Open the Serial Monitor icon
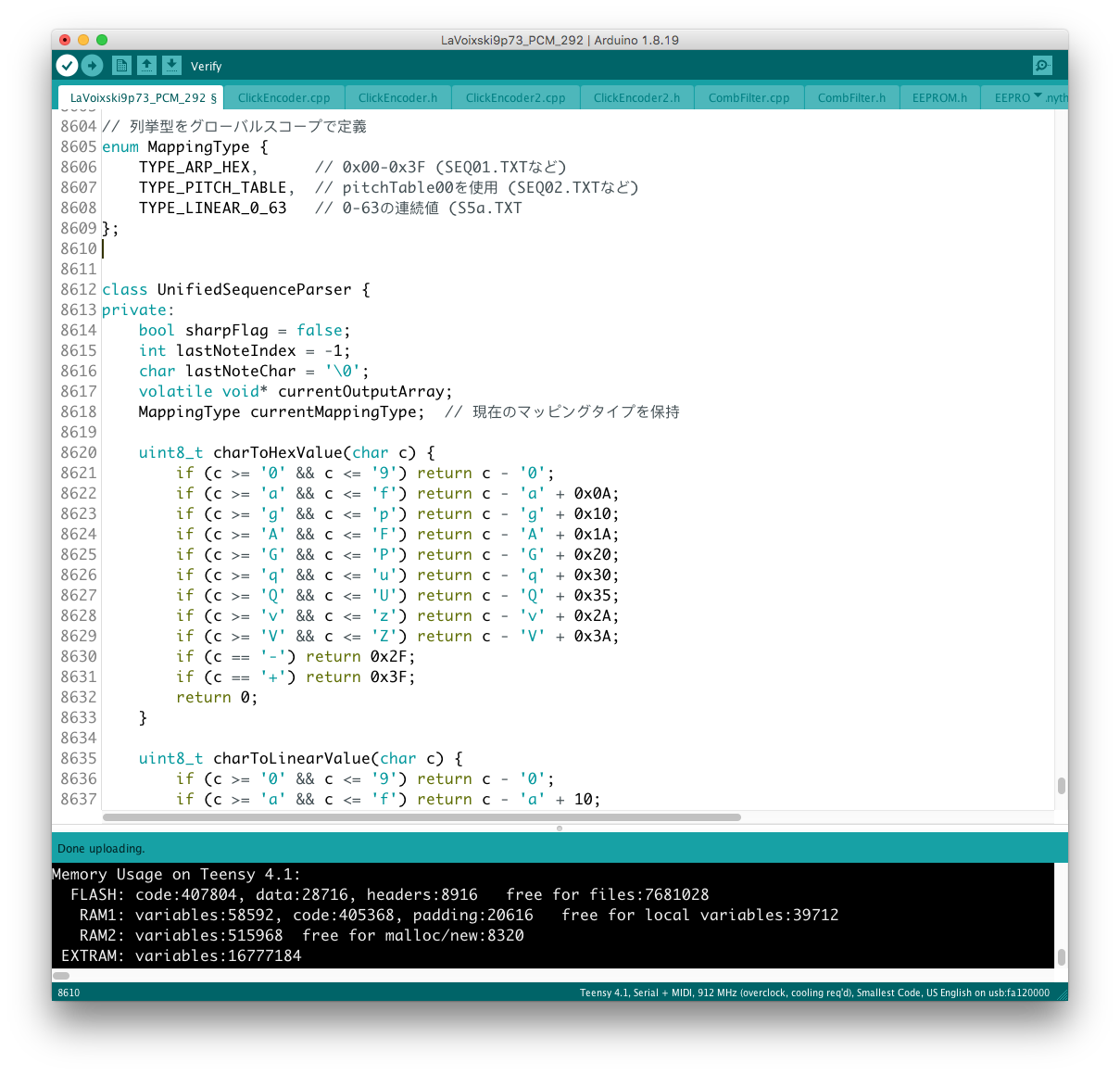This screenshot has width=1120, height=1075. point(1042,65)
